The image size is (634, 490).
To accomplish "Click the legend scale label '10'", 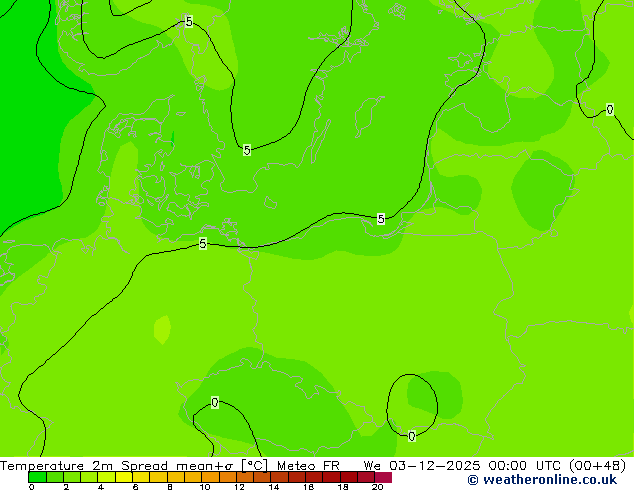I will (205, 487).
